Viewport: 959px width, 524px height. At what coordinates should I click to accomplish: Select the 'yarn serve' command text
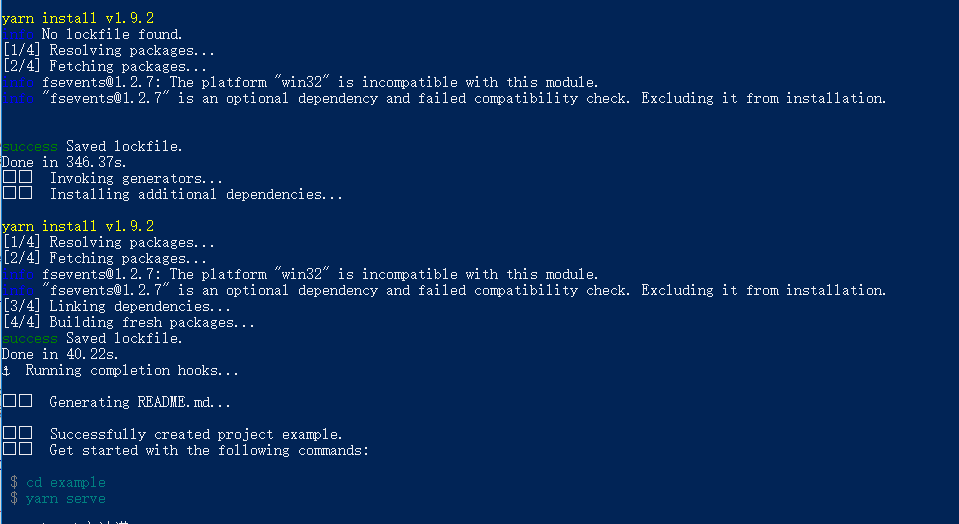65,498
